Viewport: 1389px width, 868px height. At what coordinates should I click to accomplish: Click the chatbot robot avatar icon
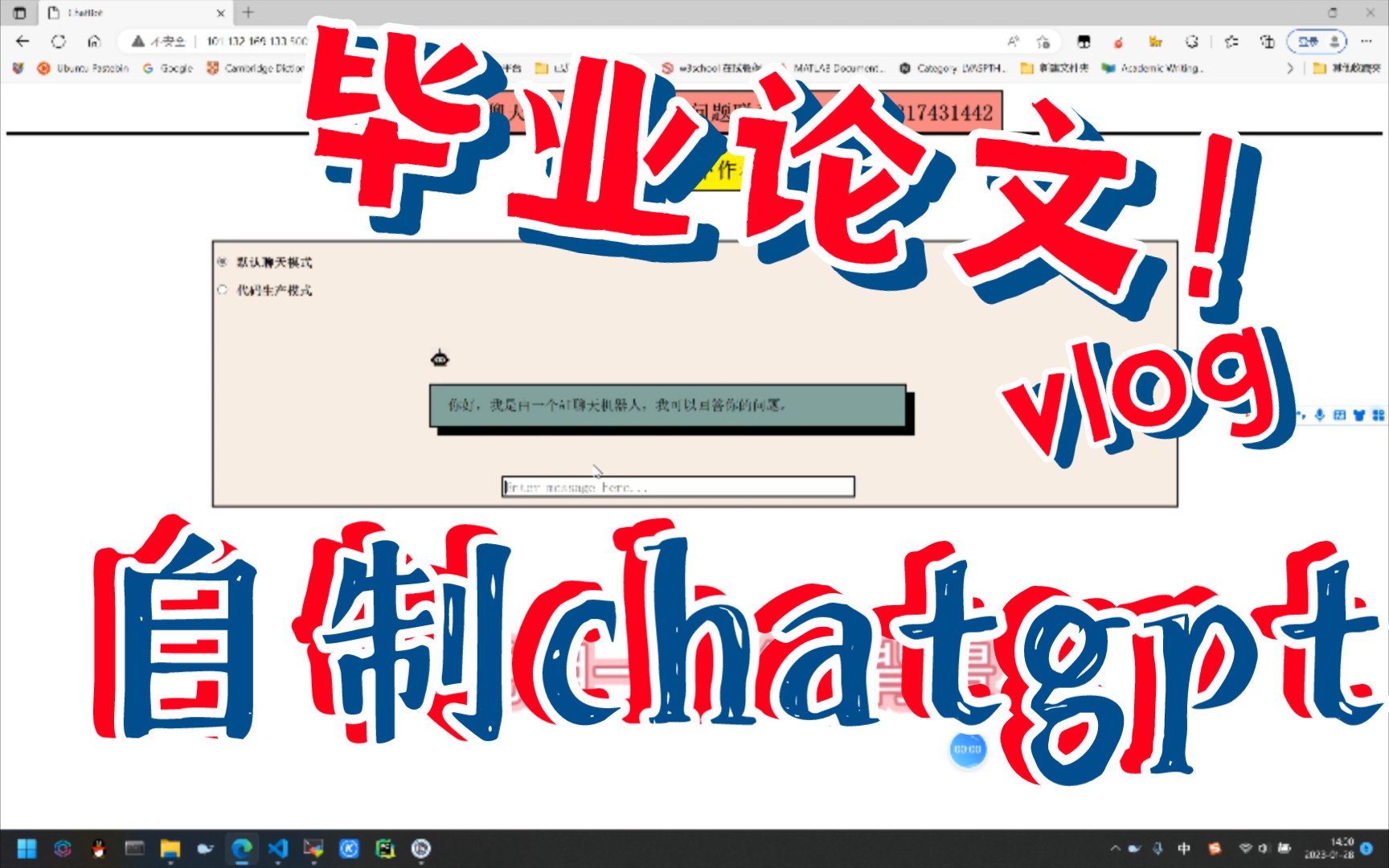click(x=440, y=358)
